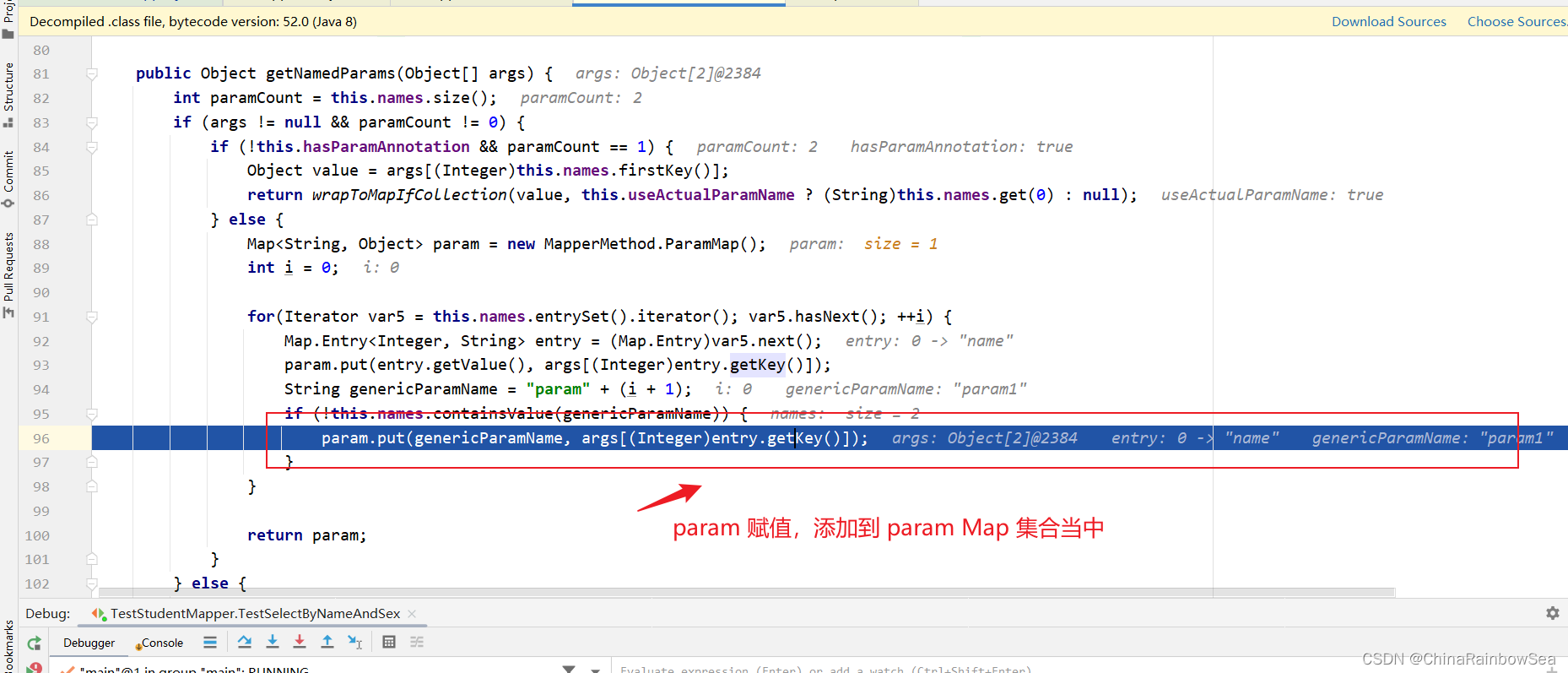Click the Run to Cursor icon
This screenshot has width=1568, height=673.
click(x=355, y=642)
